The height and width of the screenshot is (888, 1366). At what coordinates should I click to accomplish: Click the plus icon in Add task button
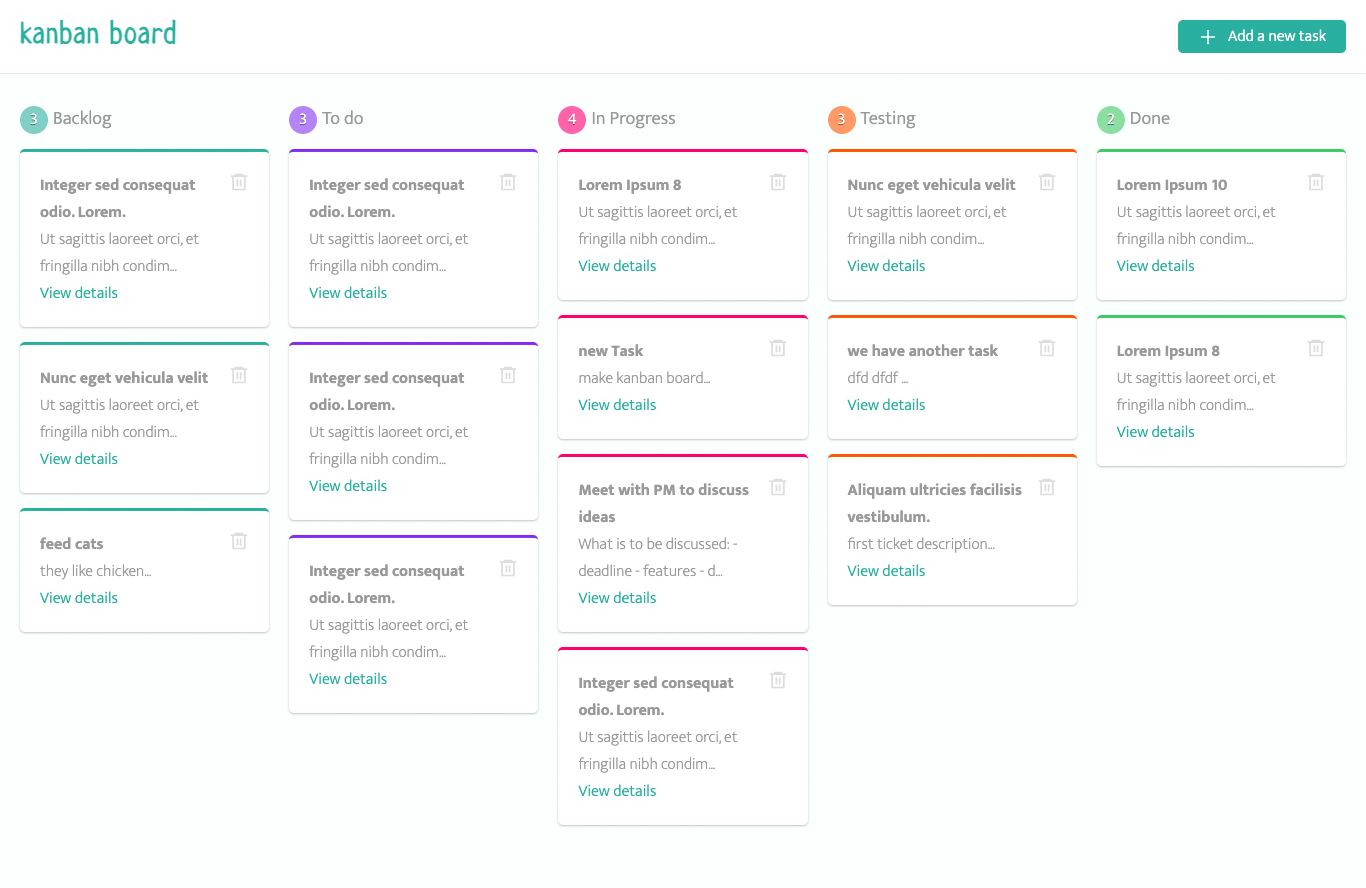click(x=1208, y=37)
